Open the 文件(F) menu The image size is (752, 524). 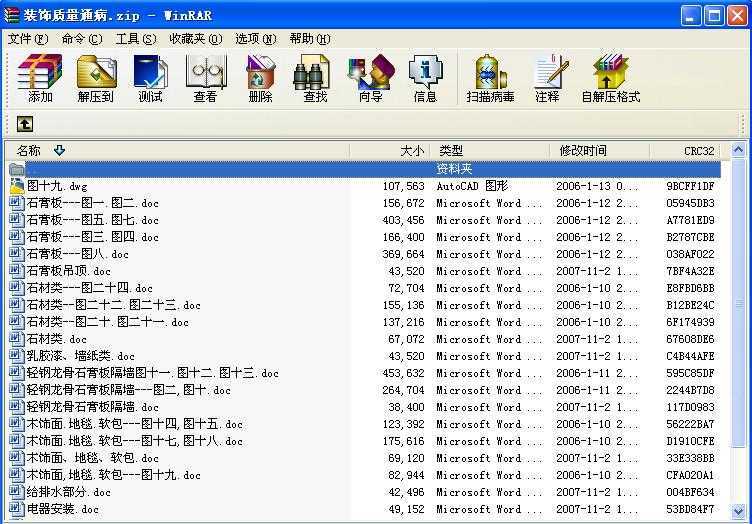pos(28,39)
